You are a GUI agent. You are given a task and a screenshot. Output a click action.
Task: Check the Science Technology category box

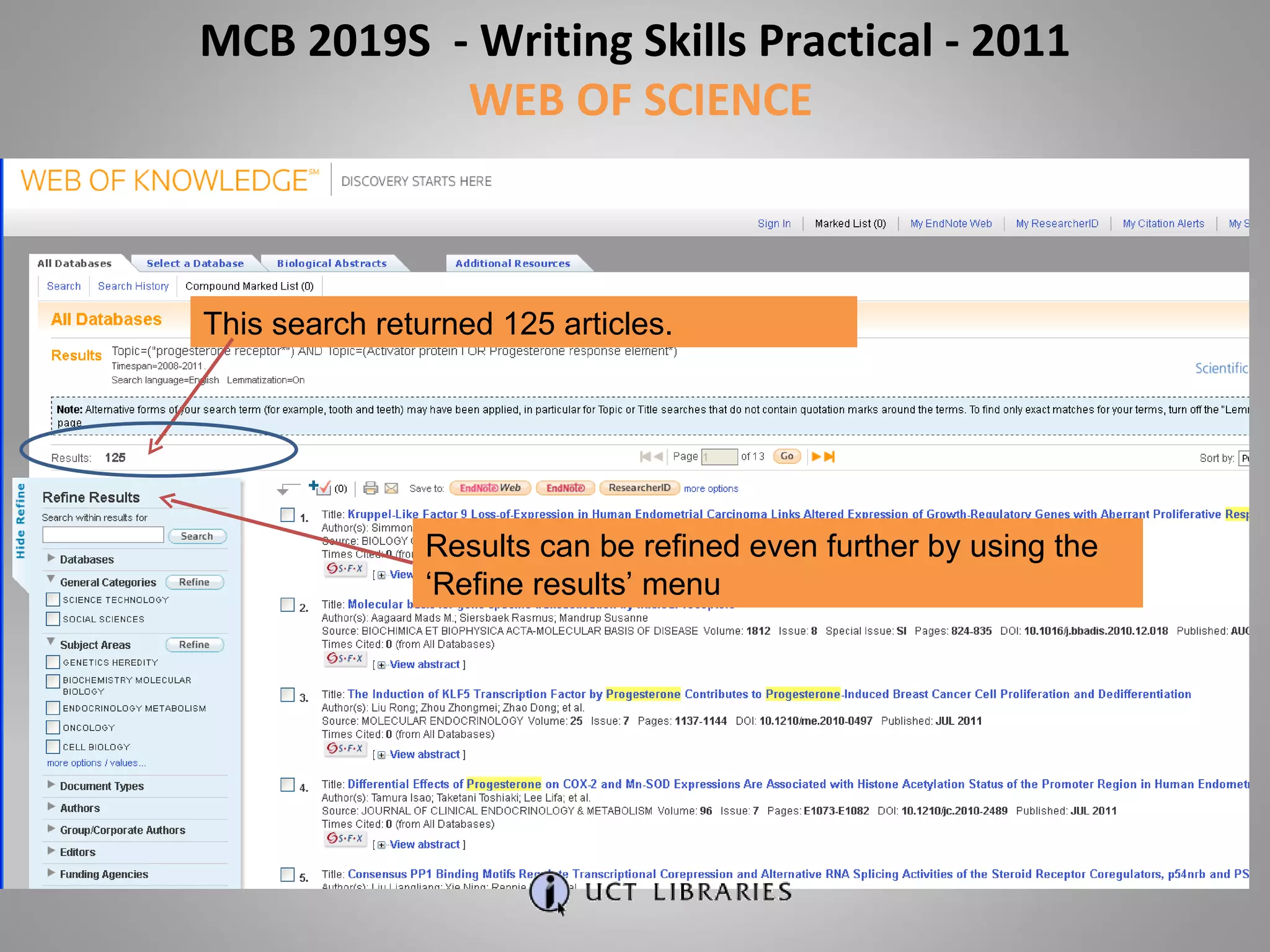53,599
